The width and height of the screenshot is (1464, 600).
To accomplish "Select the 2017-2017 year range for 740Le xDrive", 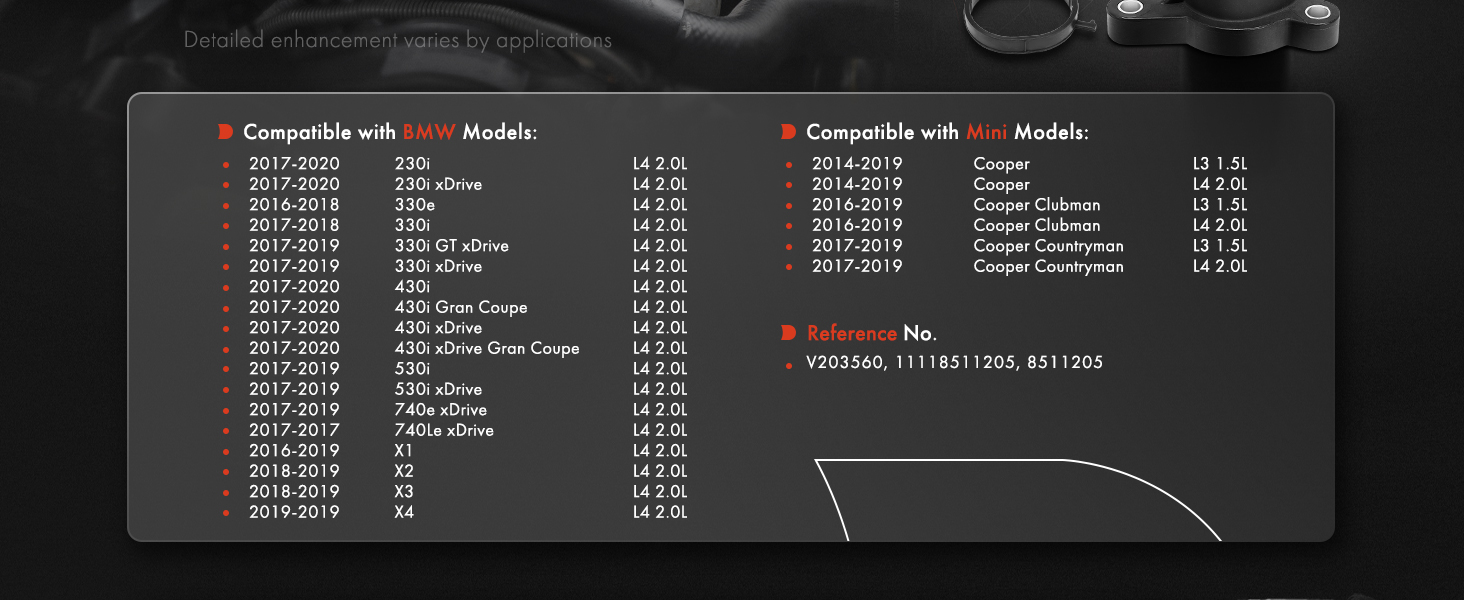I will tap(294, 430).
